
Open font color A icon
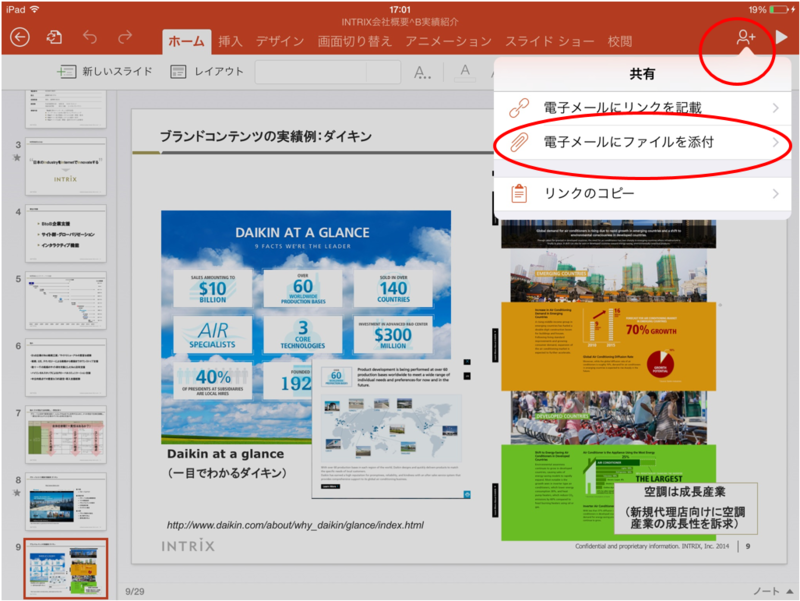coord(465,71)
